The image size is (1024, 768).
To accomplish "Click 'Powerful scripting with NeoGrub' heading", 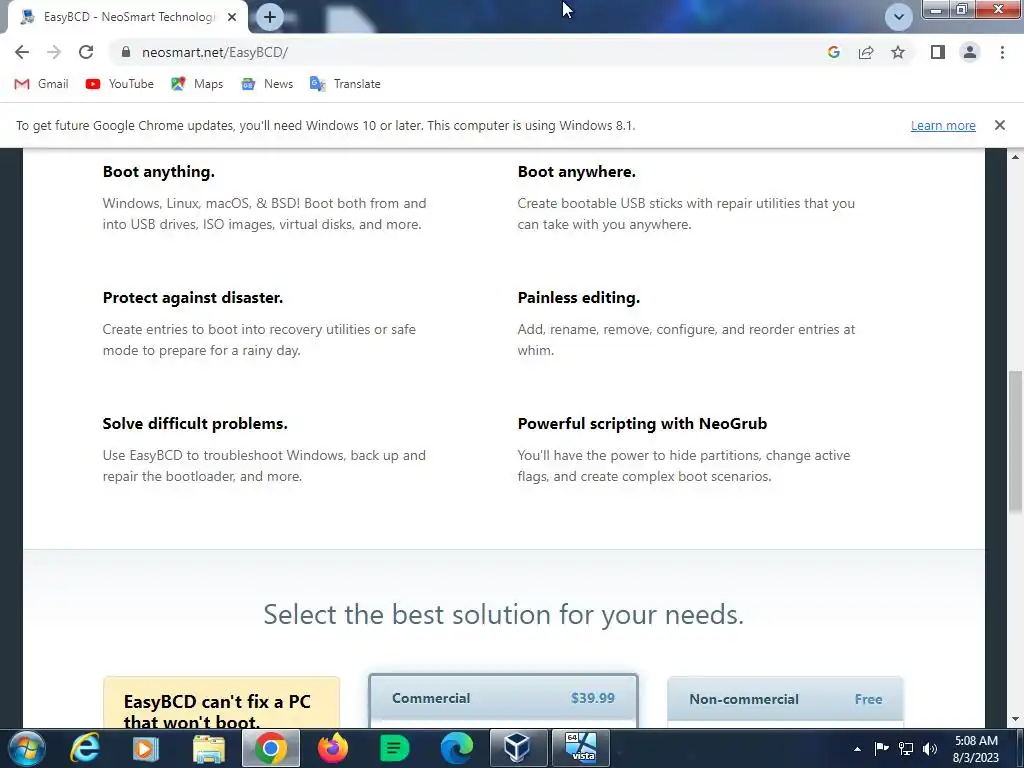I will pyautogui.click(x=642, y=424).
